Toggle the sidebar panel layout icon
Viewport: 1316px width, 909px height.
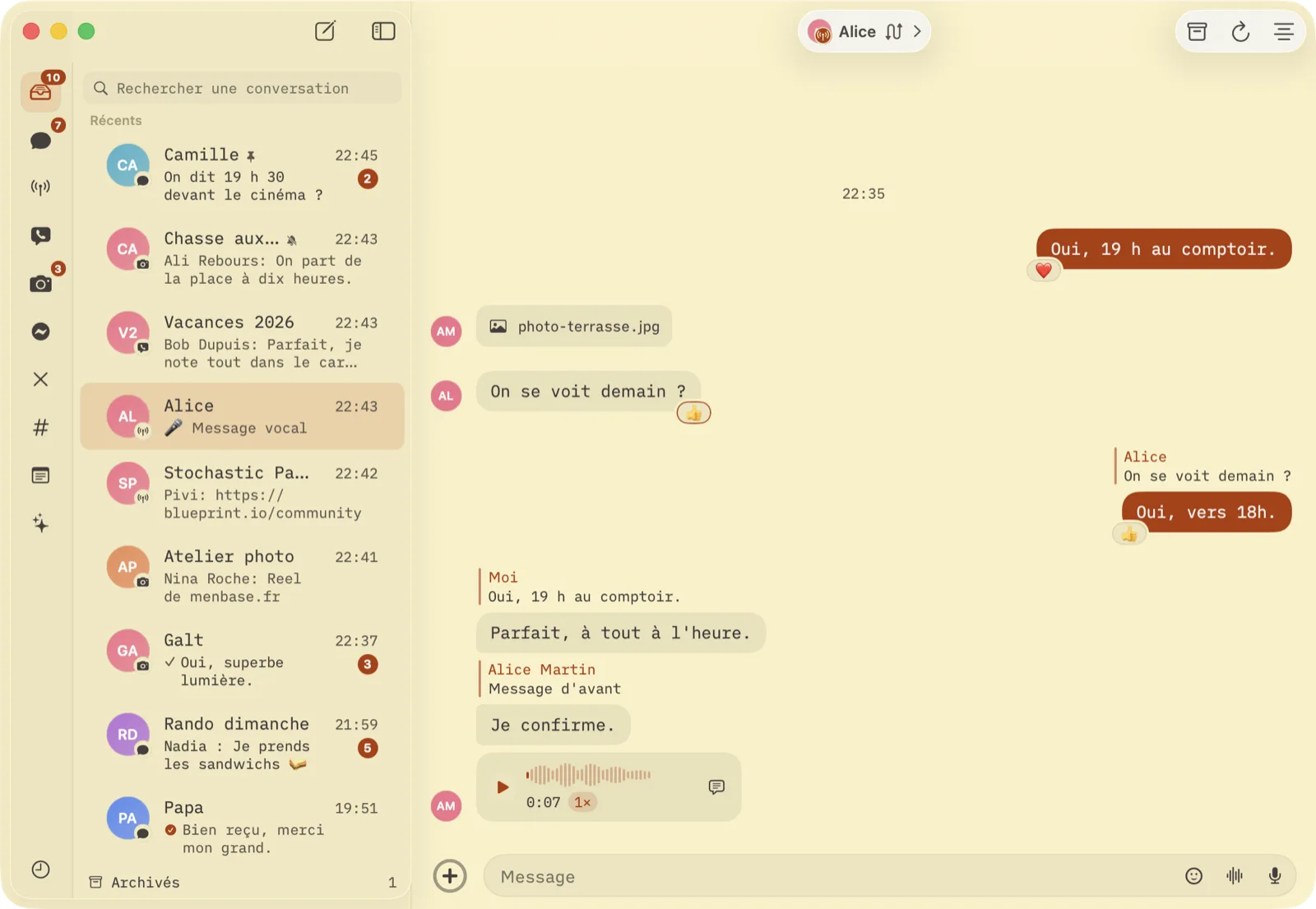(383, 31)
